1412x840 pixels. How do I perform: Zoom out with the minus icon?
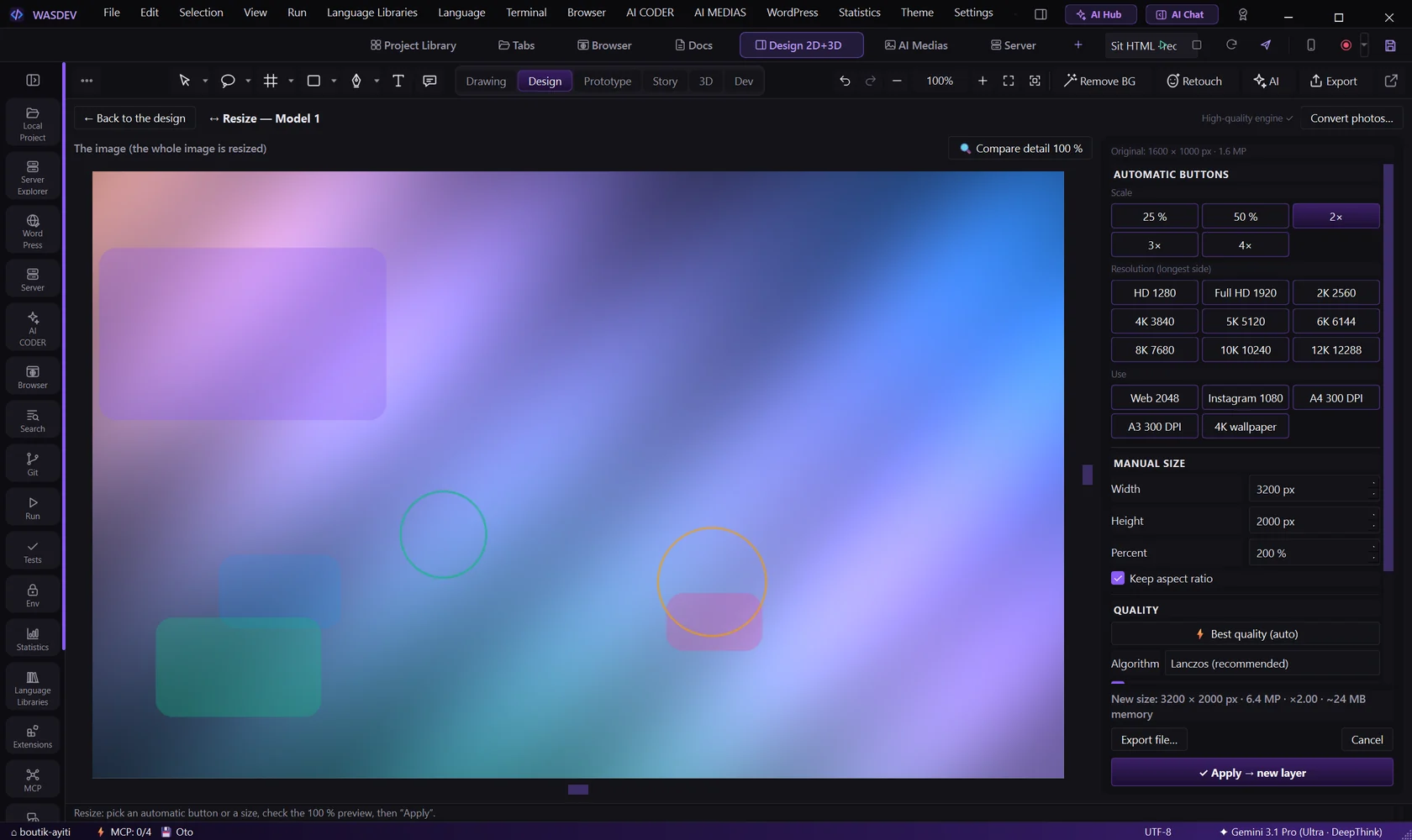tap(897, 81)
